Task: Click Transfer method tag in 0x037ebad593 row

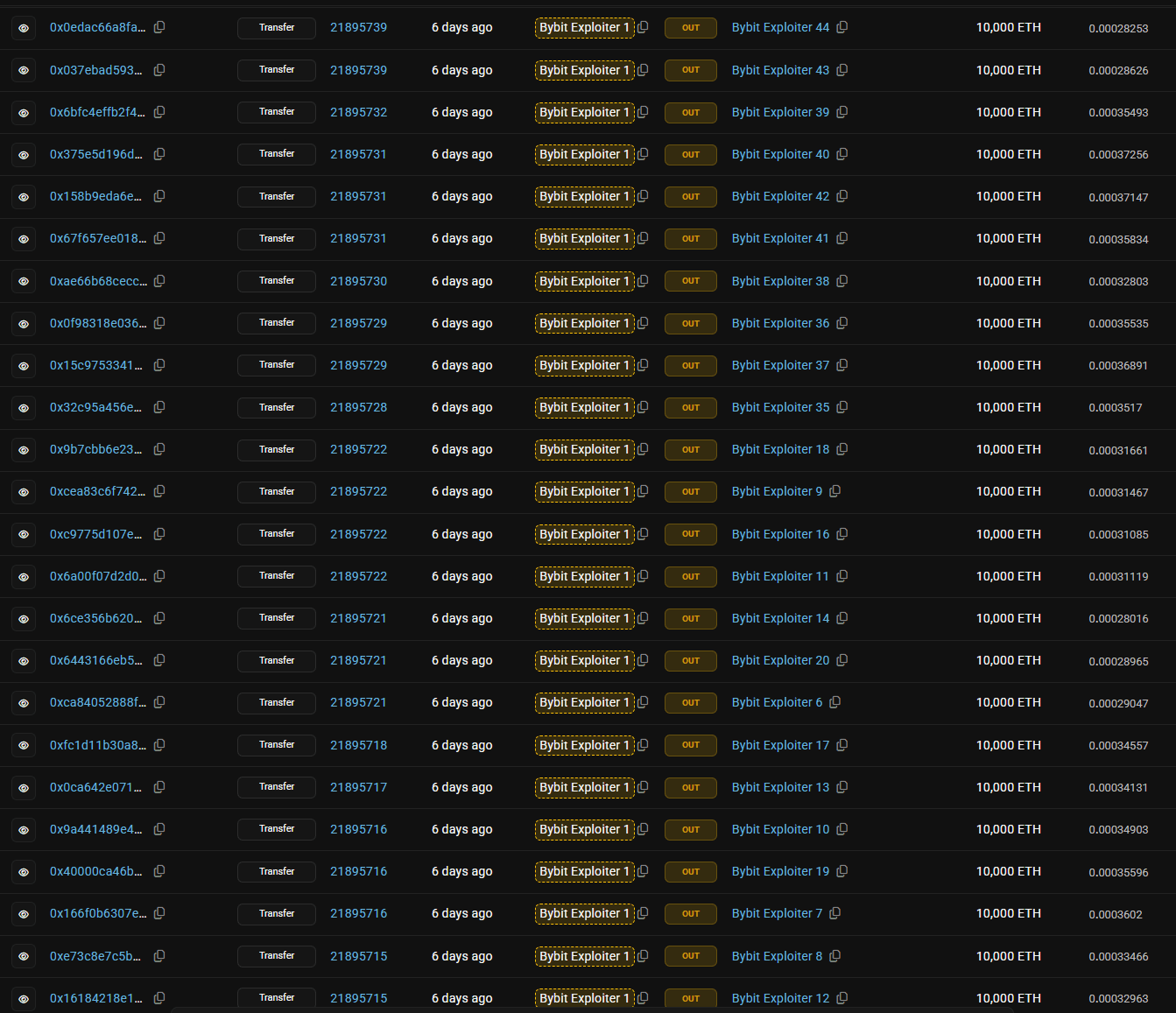Action: tap(277, 70)
